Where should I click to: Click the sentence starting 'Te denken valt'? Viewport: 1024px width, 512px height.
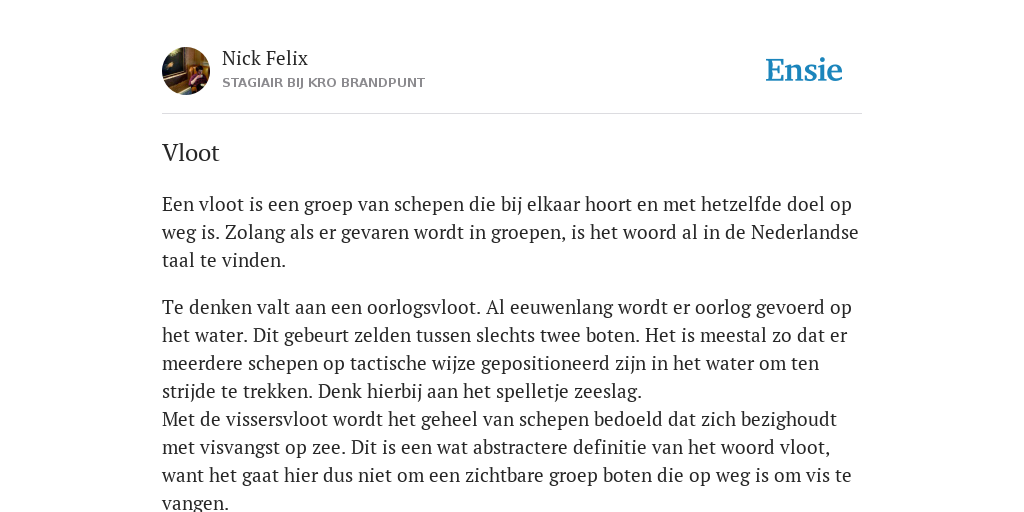point(321,308)
